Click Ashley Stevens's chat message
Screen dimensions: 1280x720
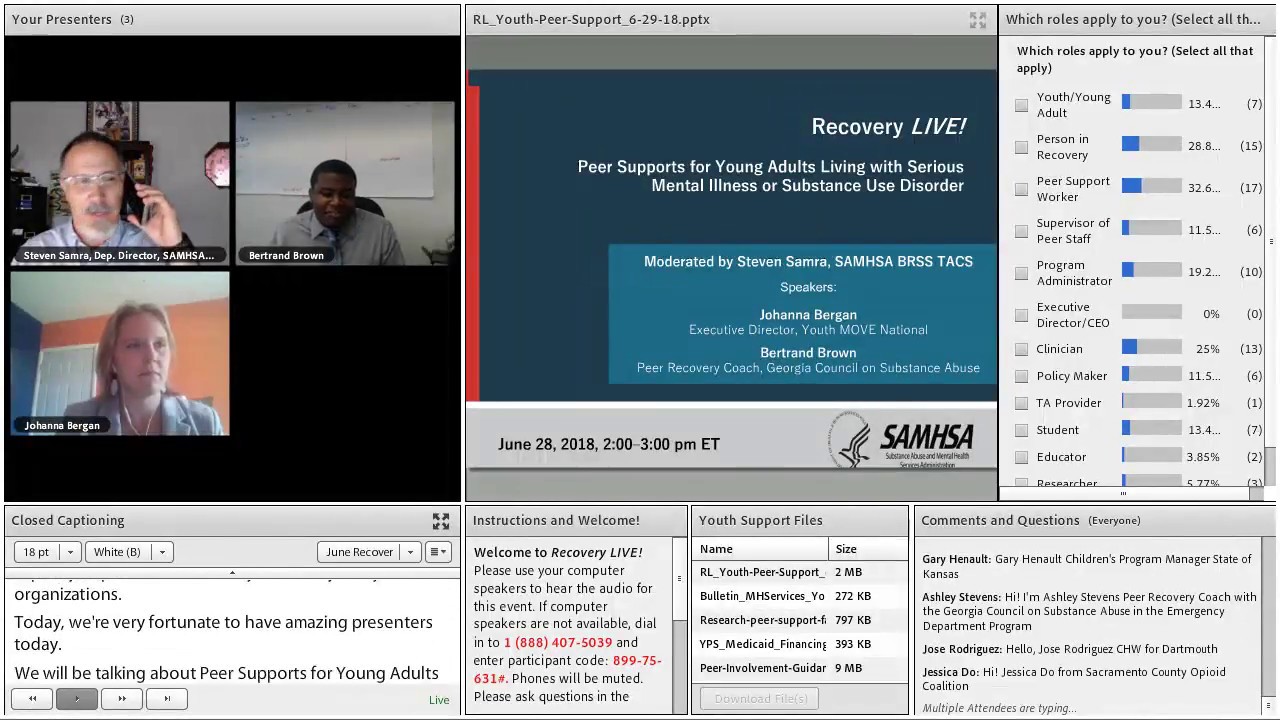1090,611
